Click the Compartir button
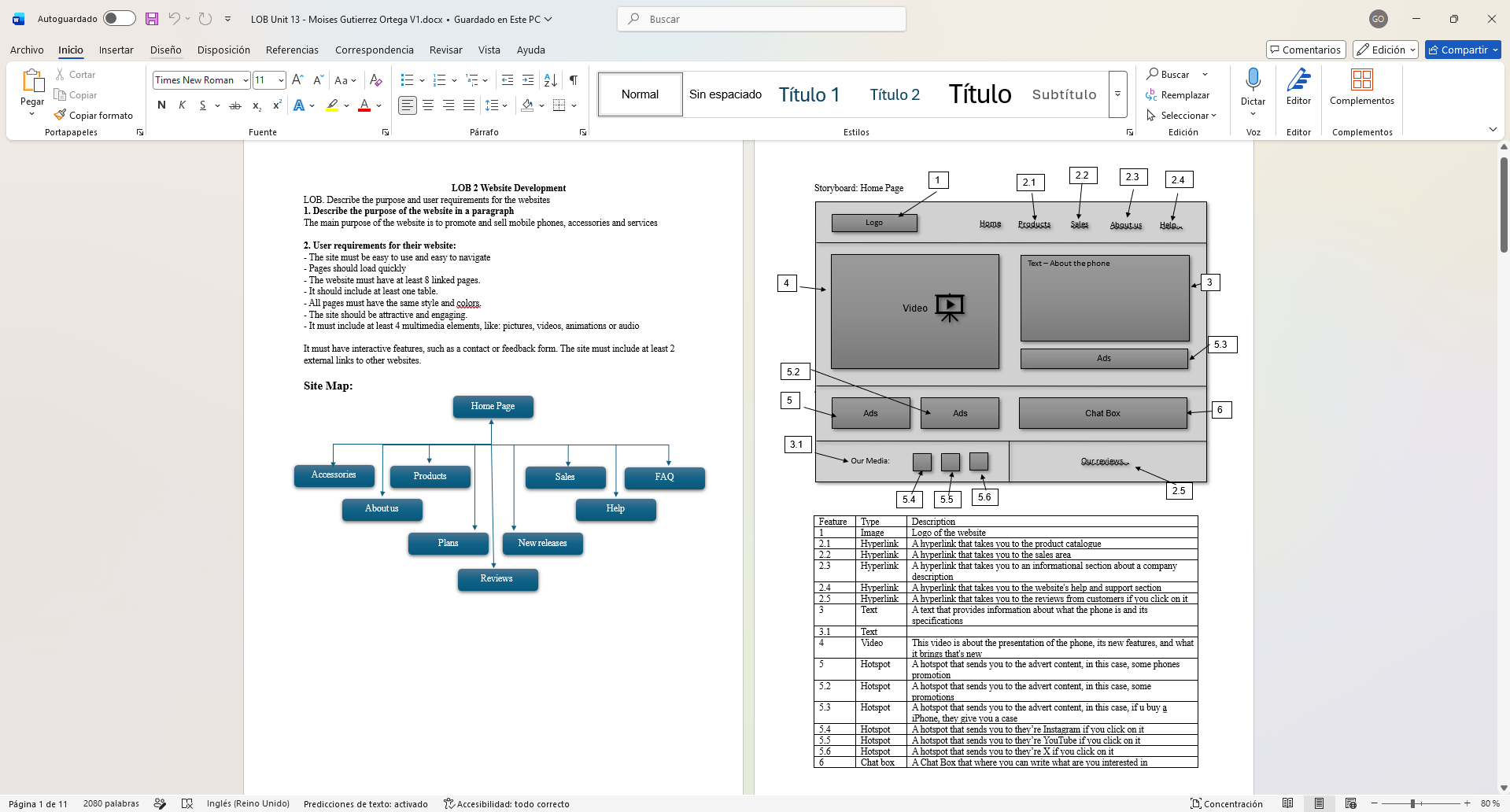Image resolution: width=1510 pixels, height=812 pixels. [1463, 50]
